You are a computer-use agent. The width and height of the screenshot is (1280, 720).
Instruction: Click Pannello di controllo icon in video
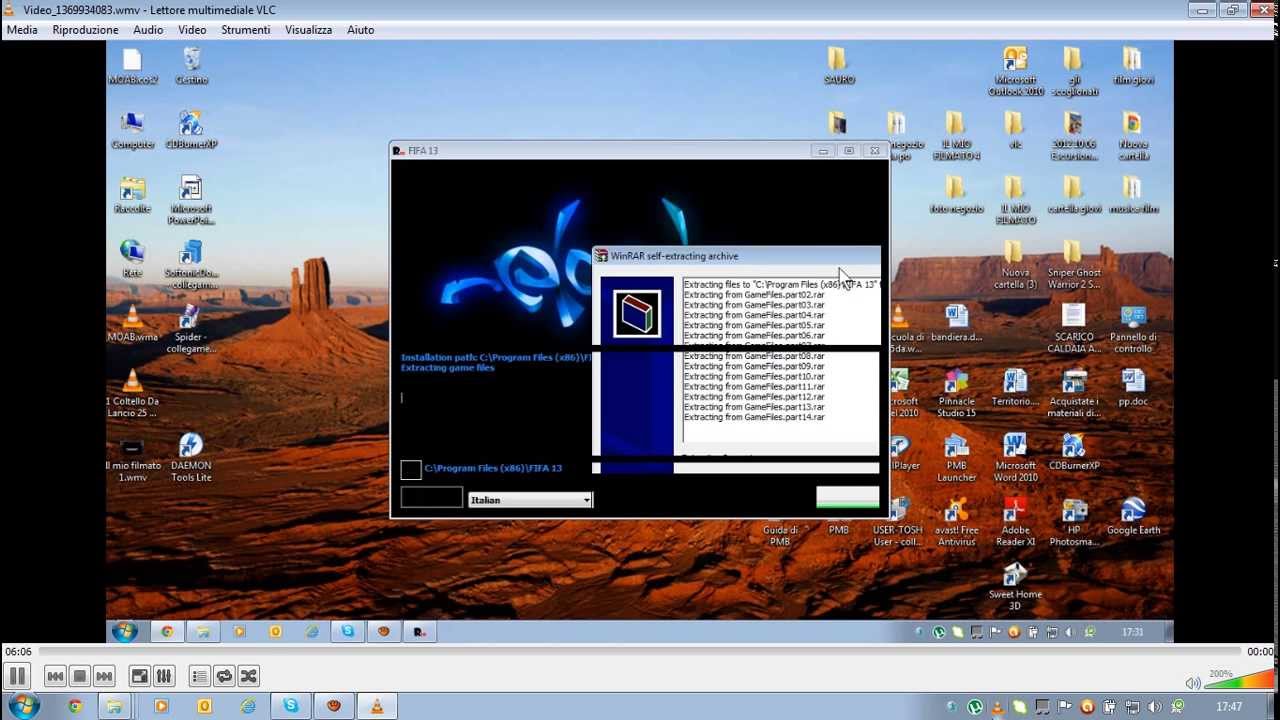(x=1133, y=330)
